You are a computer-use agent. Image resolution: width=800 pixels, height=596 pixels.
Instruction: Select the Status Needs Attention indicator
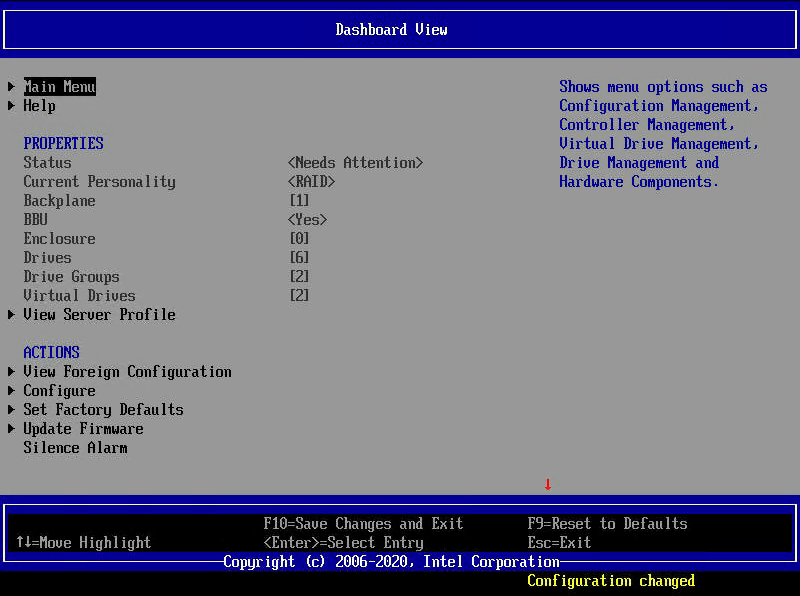[x=353, y=162]
